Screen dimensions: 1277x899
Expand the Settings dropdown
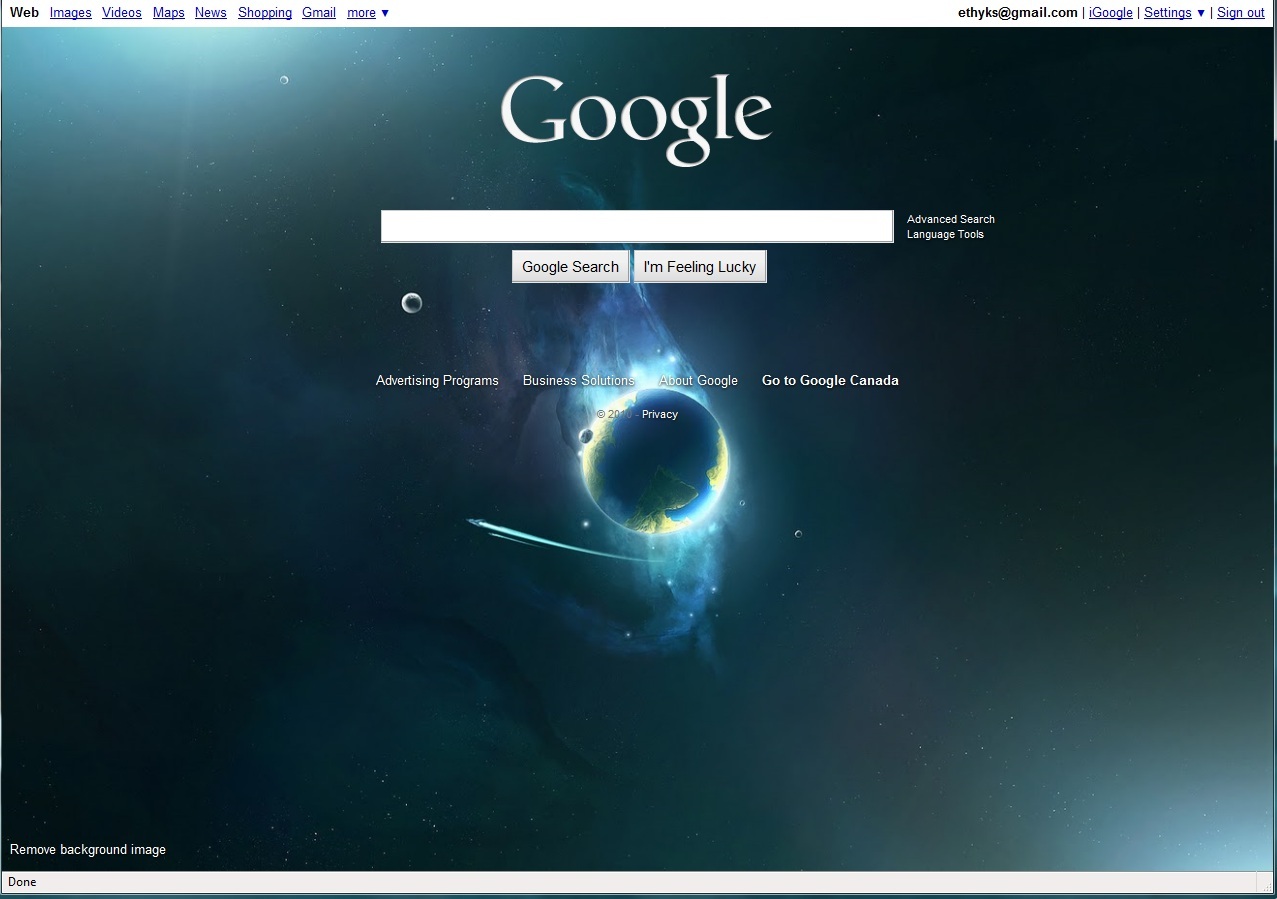pyautogui.click(x=1175, y=13)
